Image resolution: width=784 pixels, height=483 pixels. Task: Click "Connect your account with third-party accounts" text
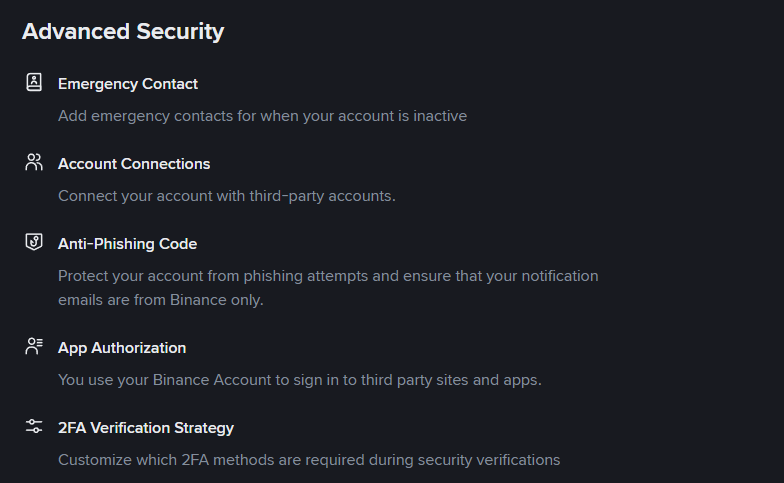(226, 196)
